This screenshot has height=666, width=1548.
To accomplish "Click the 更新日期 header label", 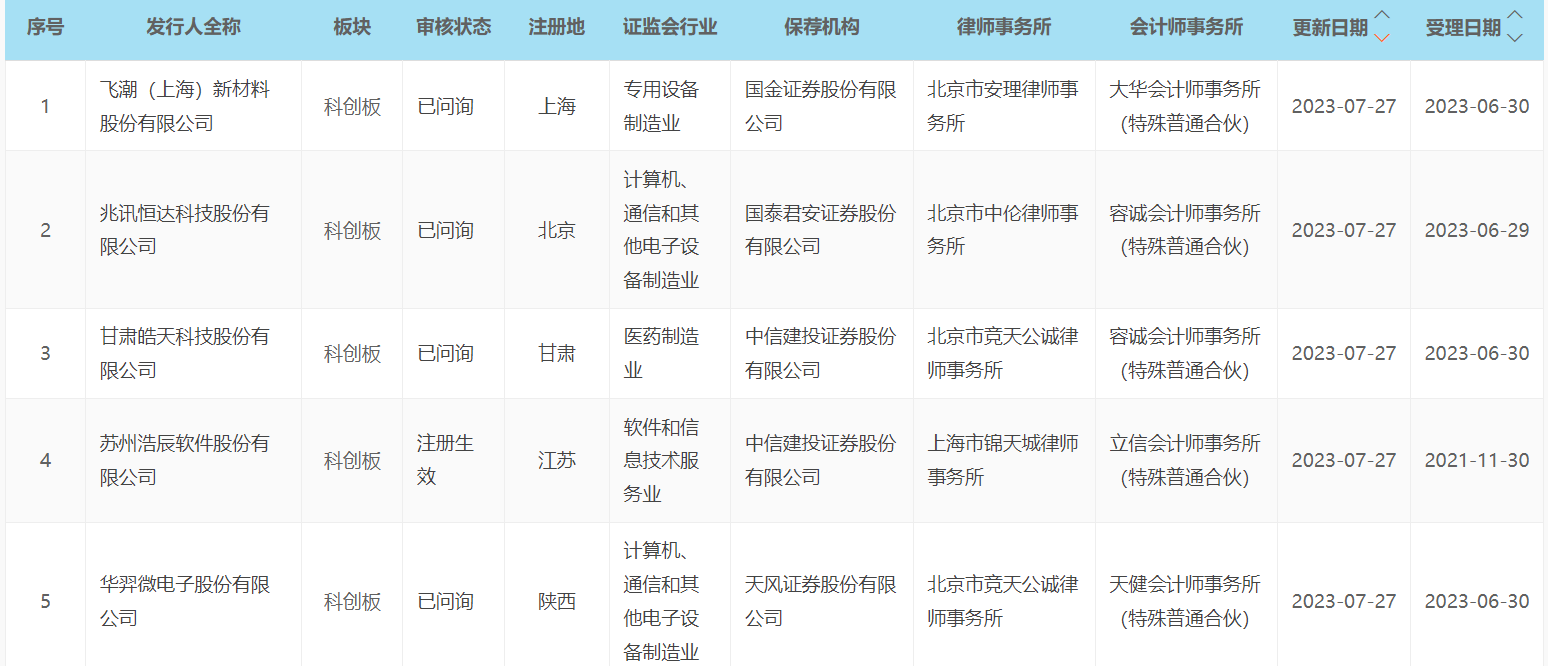I will (1330, 28).
